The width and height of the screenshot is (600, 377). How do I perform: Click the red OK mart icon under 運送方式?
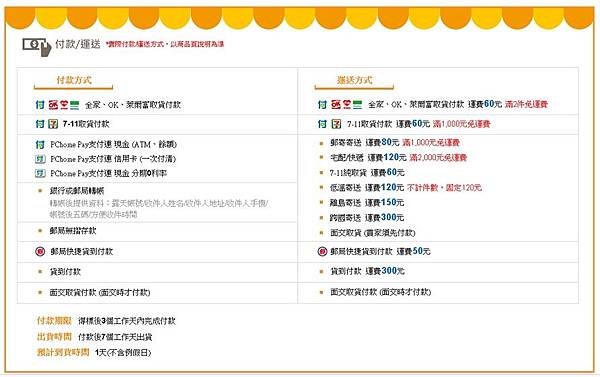[x=336, y=104]
